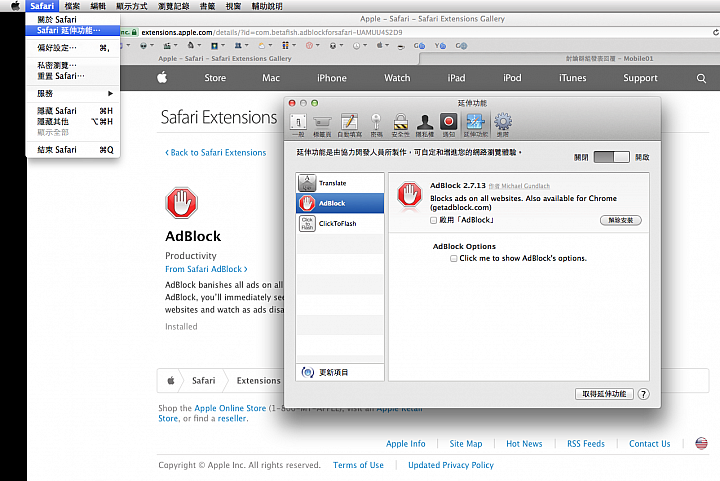
Task: Click the help question mark button
Action: click(643, 394)
